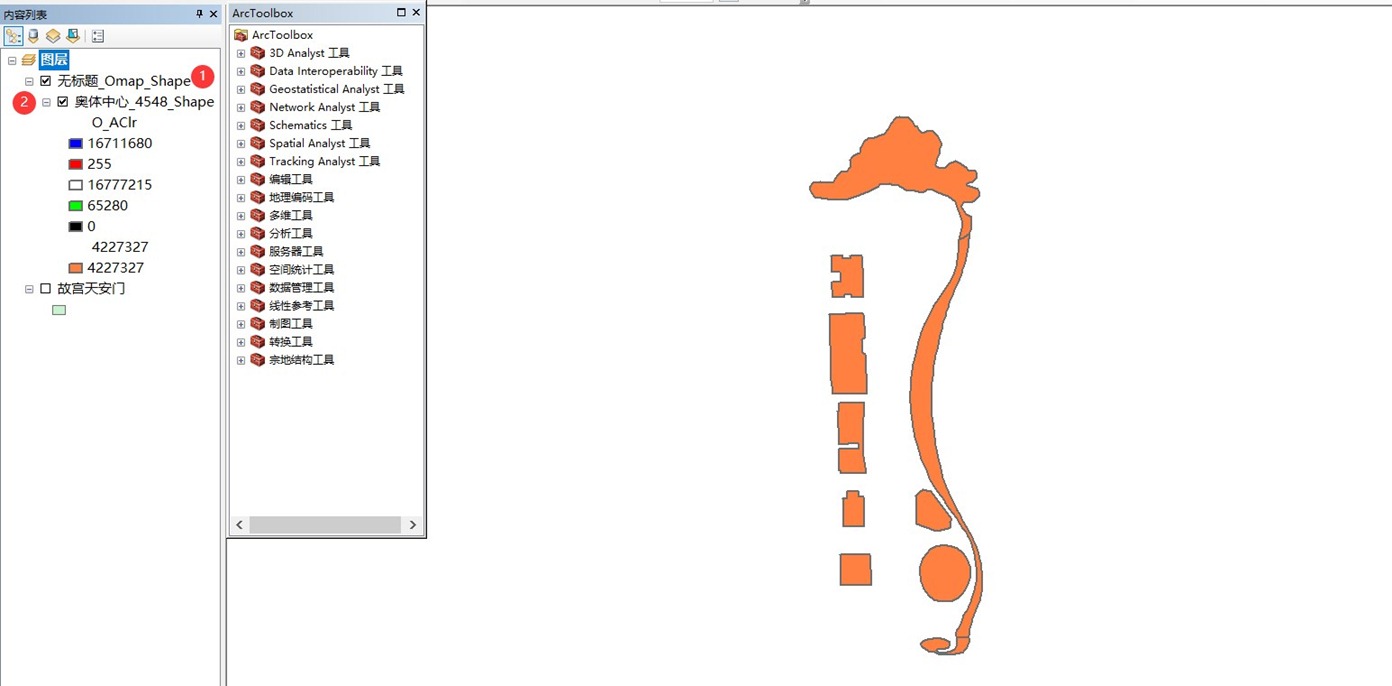This screenshot has height=686, width=1392.
Task: Click List By Drawing Order icon
Action: 13,36
